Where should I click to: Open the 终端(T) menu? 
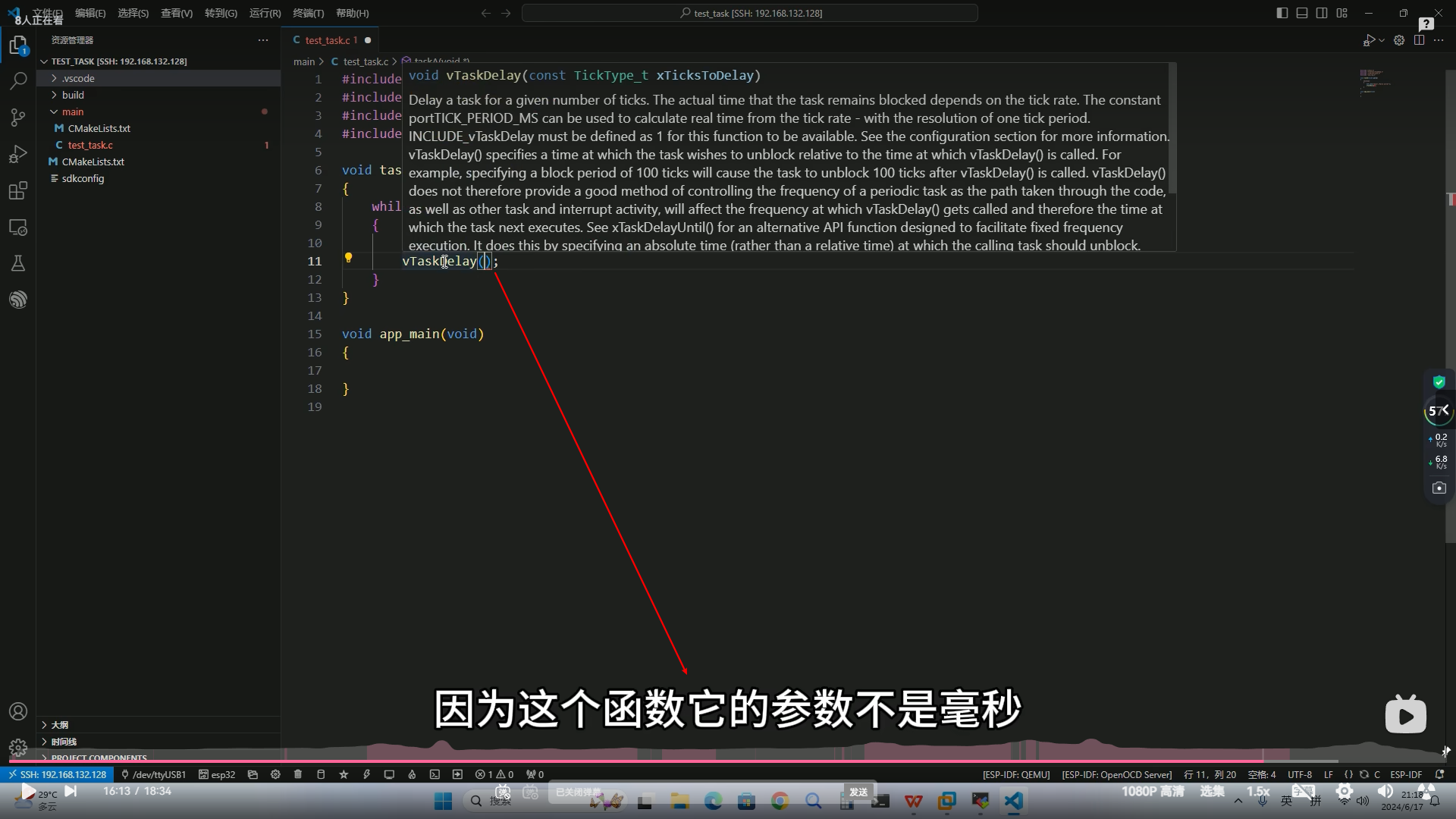[308, 13]
